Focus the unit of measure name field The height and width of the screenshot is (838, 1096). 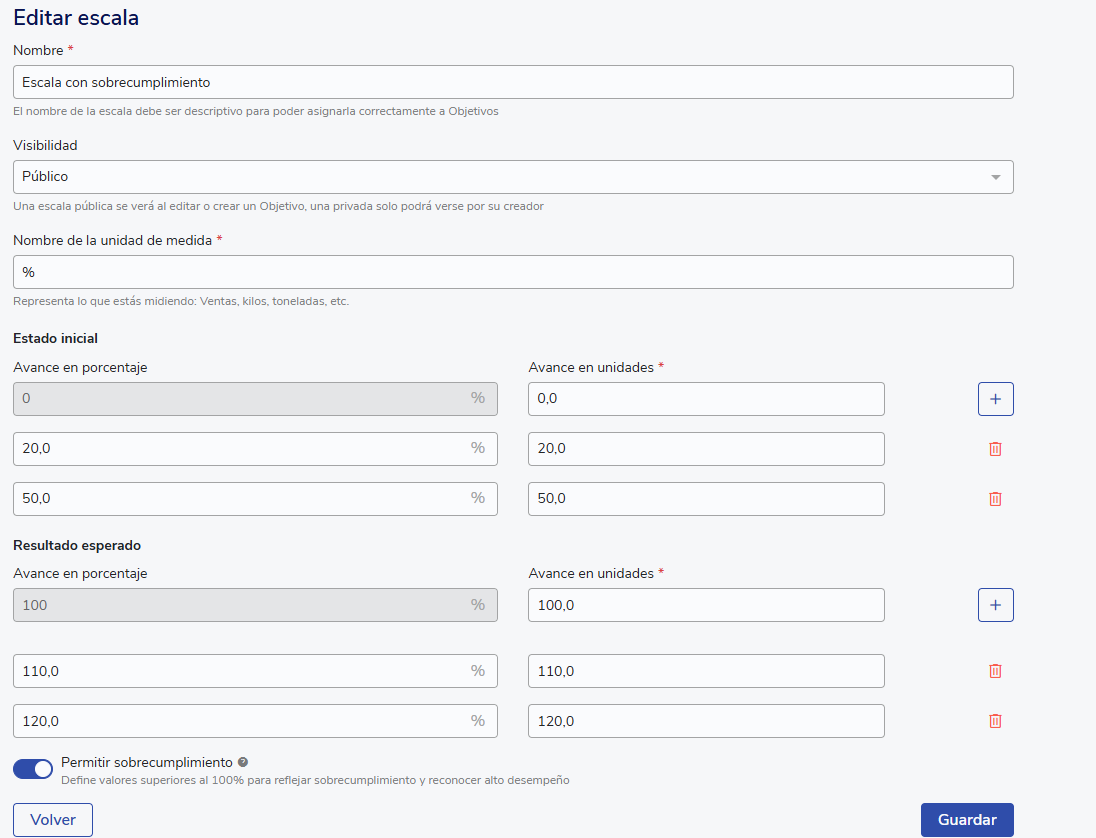coord(513,272)
